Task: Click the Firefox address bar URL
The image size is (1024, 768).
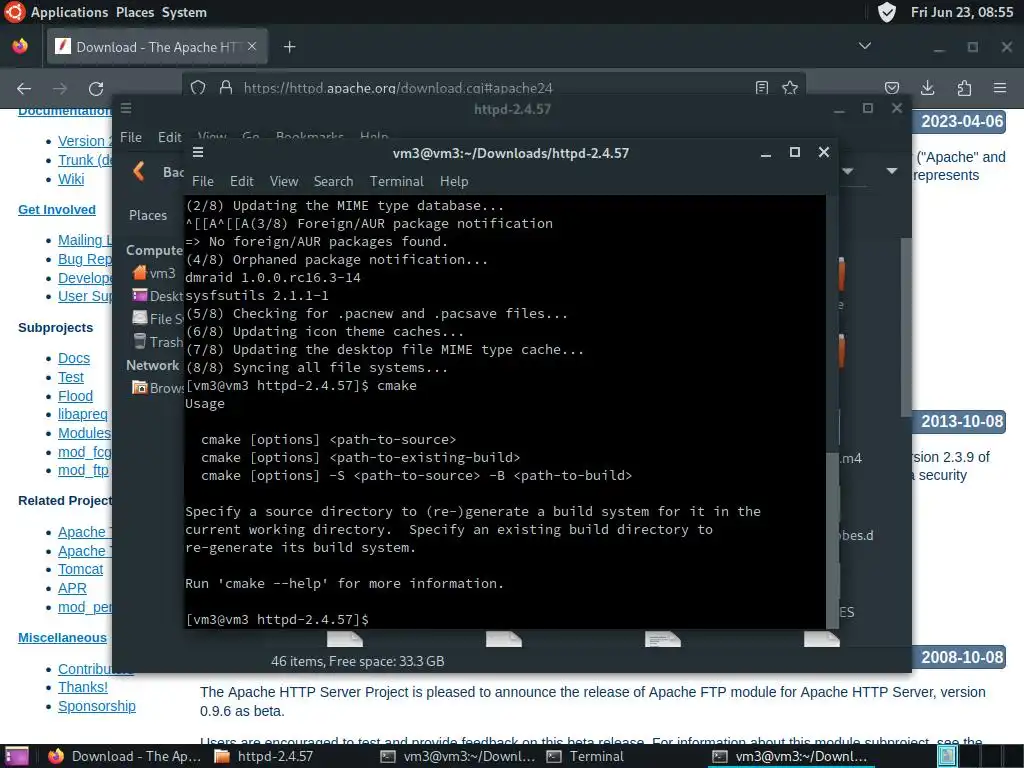Action: [398, 88]
